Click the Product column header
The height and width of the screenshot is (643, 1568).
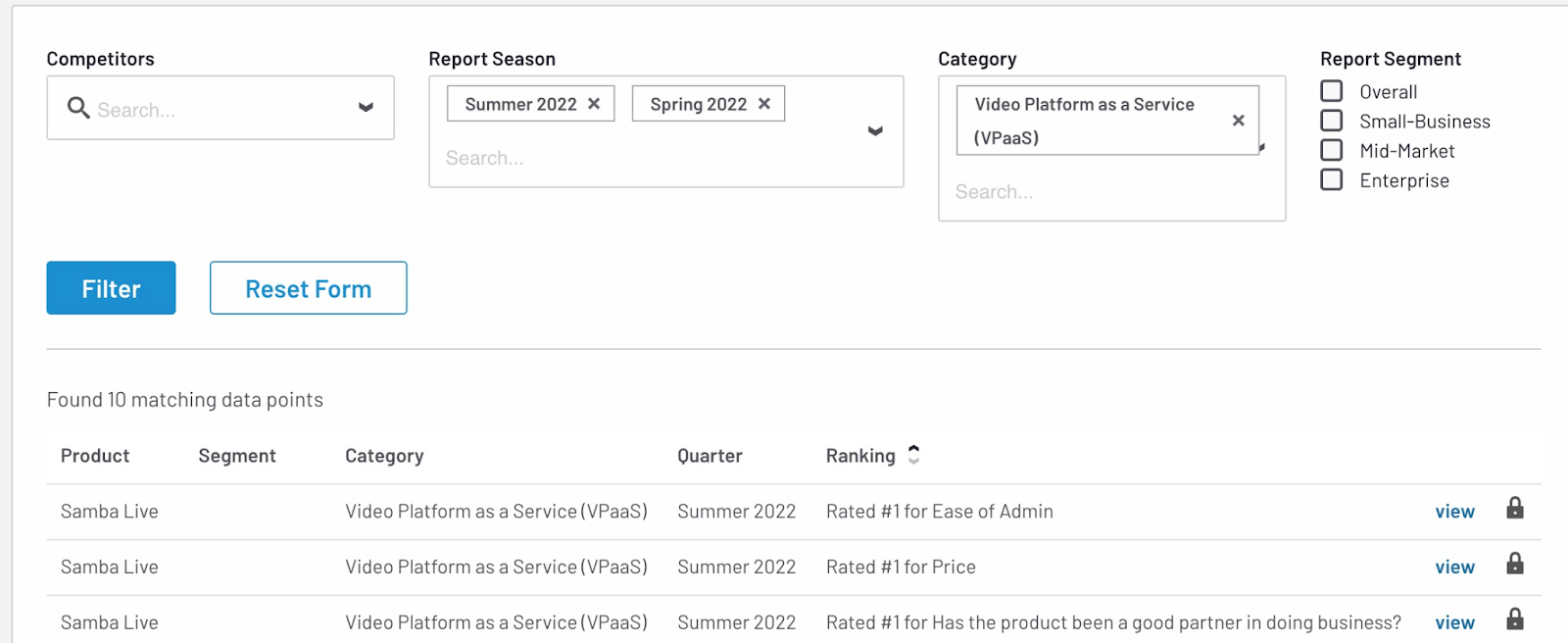click(95, 456)
